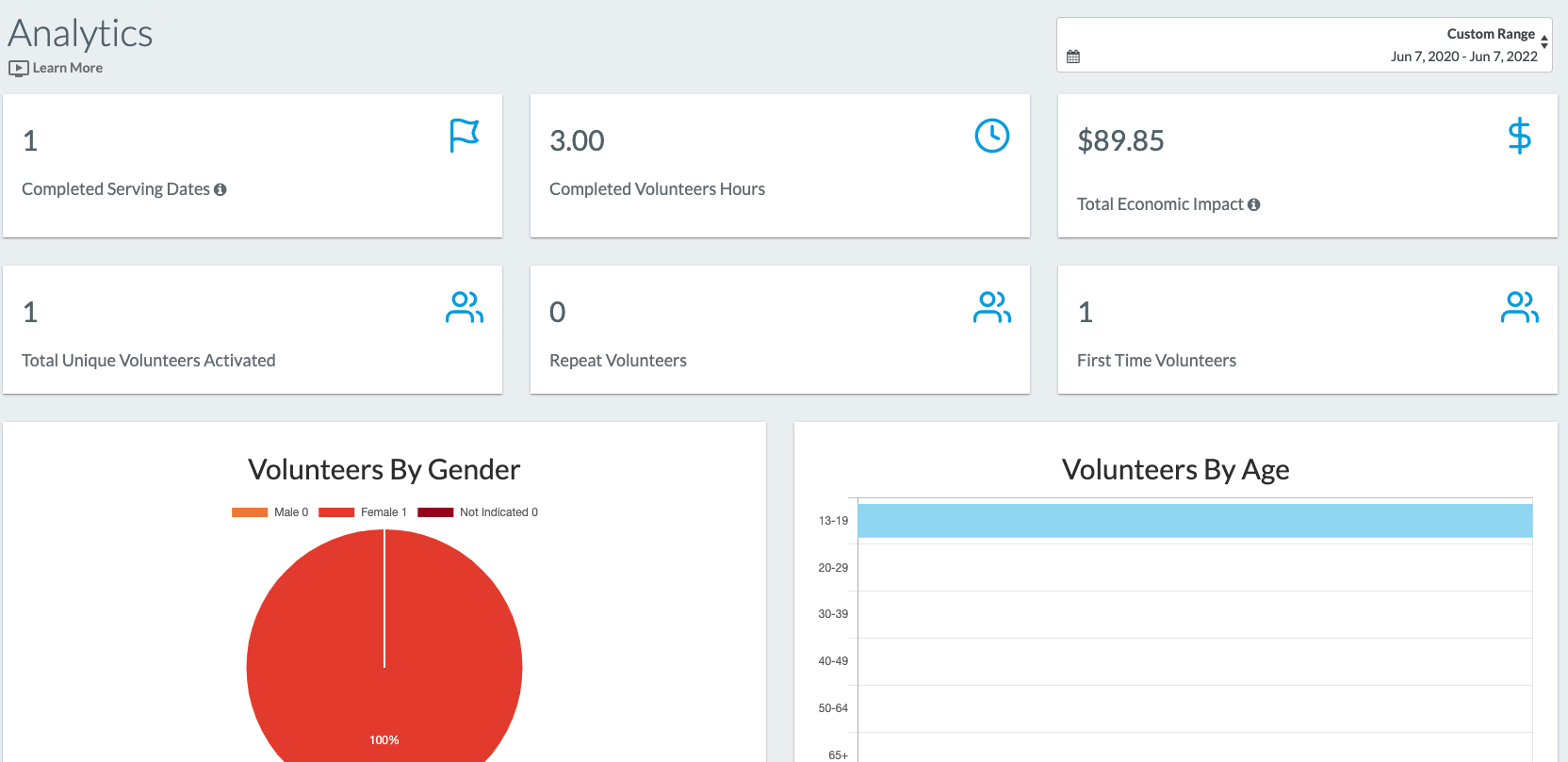1568x762 pixels.
Task: Toggle the Not Indicated dark red swatch
Action: point(435,512)
